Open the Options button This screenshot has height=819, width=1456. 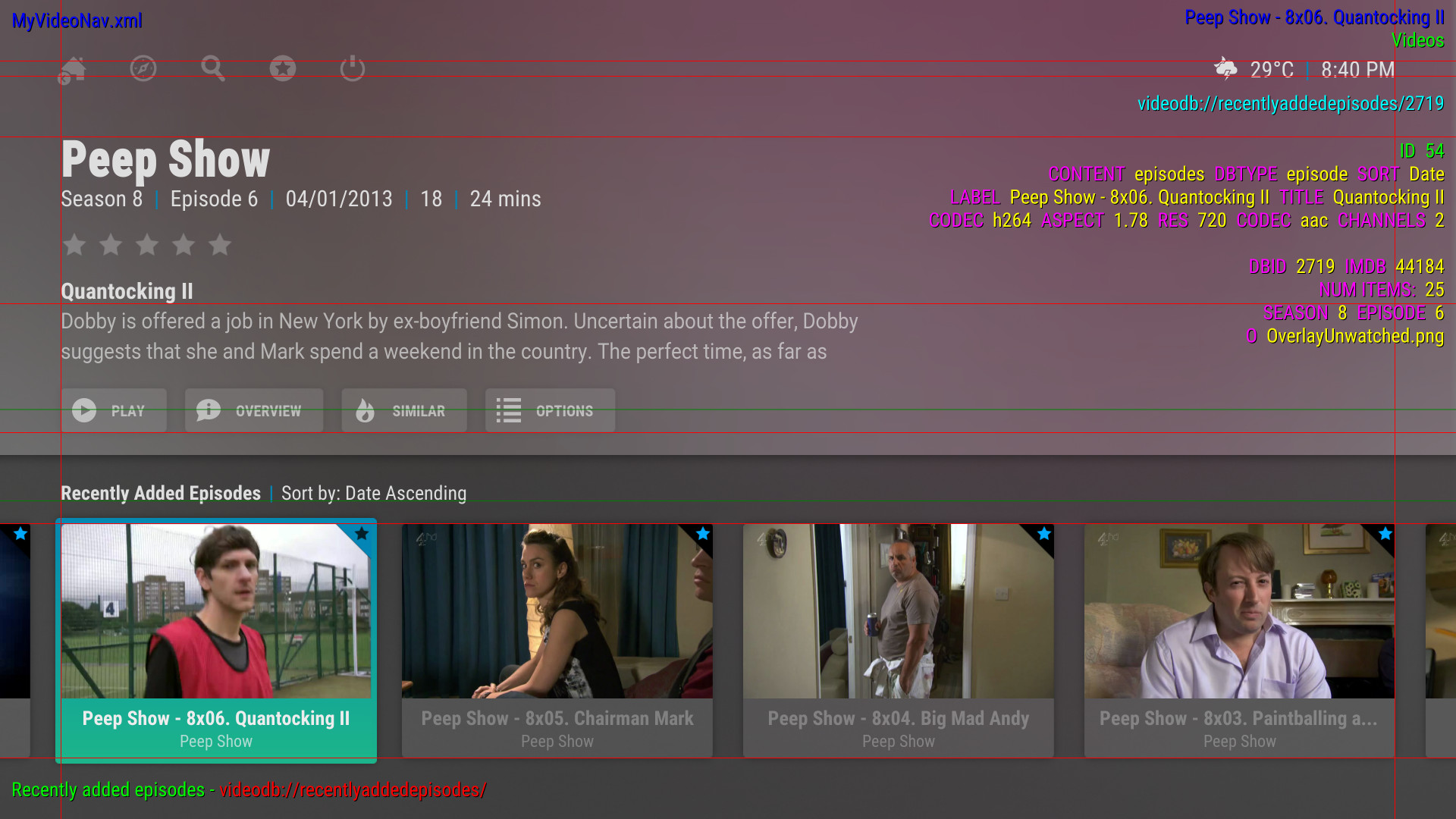[550, 410]
